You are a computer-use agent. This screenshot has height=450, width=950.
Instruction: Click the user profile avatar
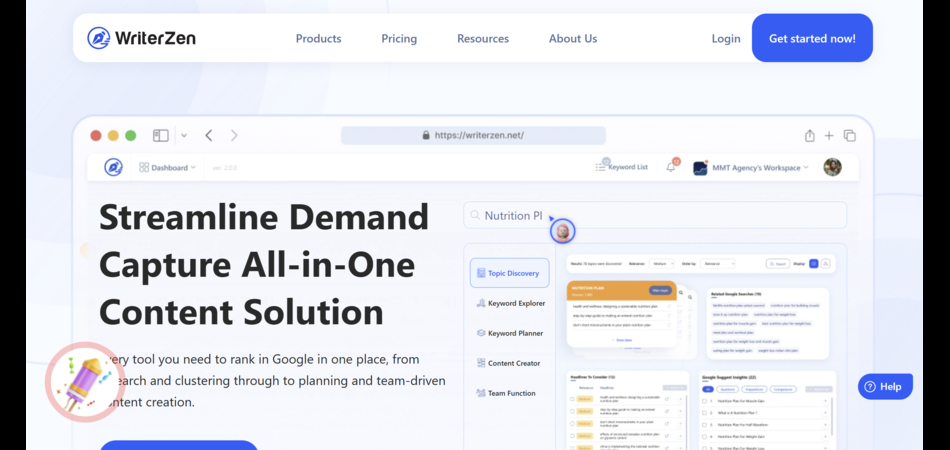click(x=832, y=167)
